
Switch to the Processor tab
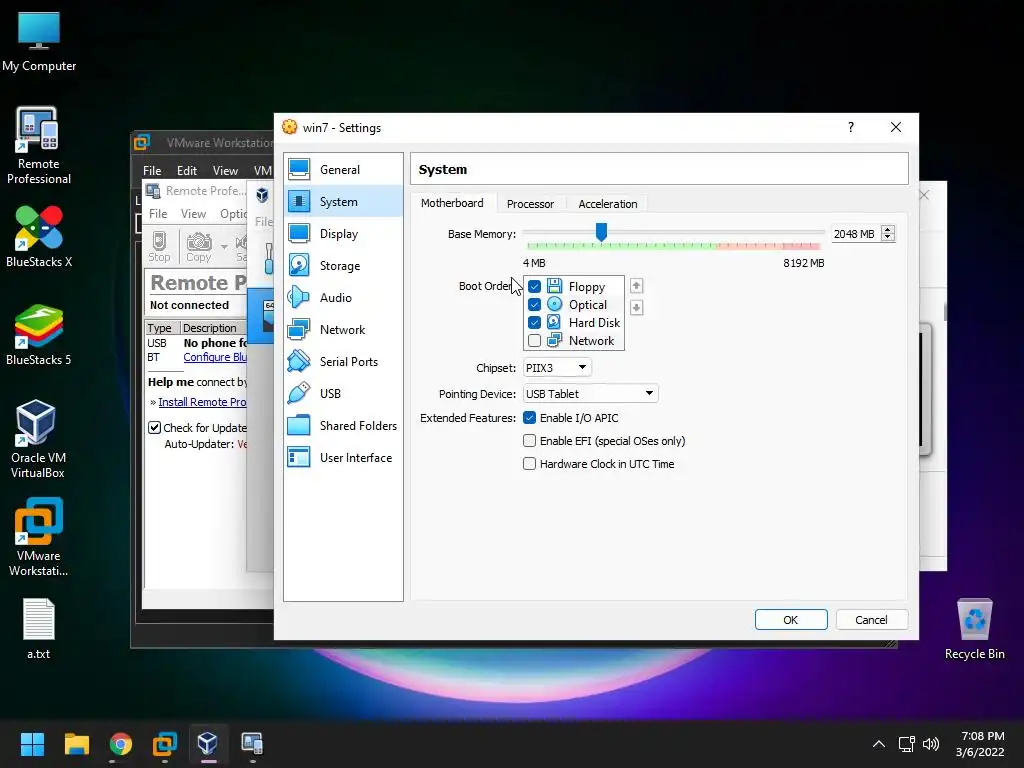(530, 204)
